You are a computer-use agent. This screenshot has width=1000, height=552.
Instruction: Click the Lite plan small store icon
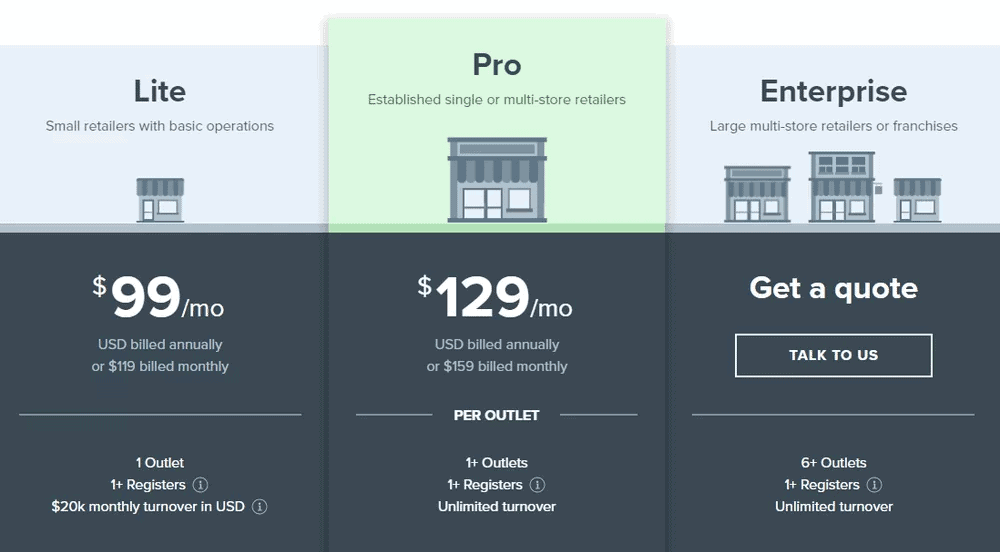tap(160, 200)
